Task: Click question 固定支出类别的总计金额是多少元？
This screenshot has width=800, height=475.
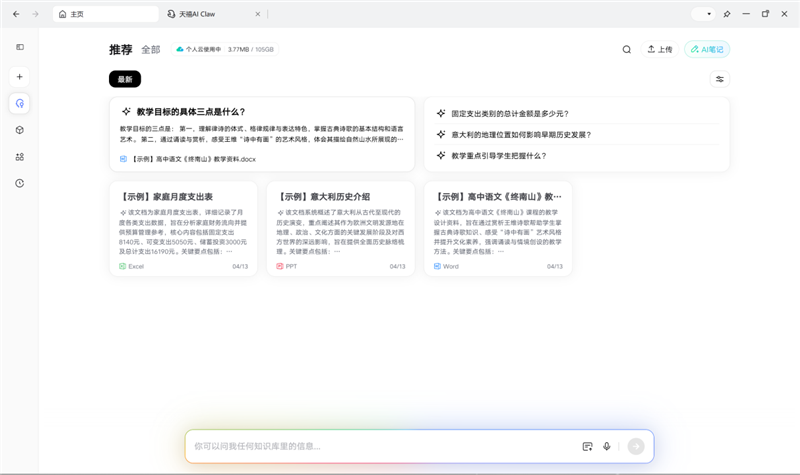Action: click(x=510, y=114)
